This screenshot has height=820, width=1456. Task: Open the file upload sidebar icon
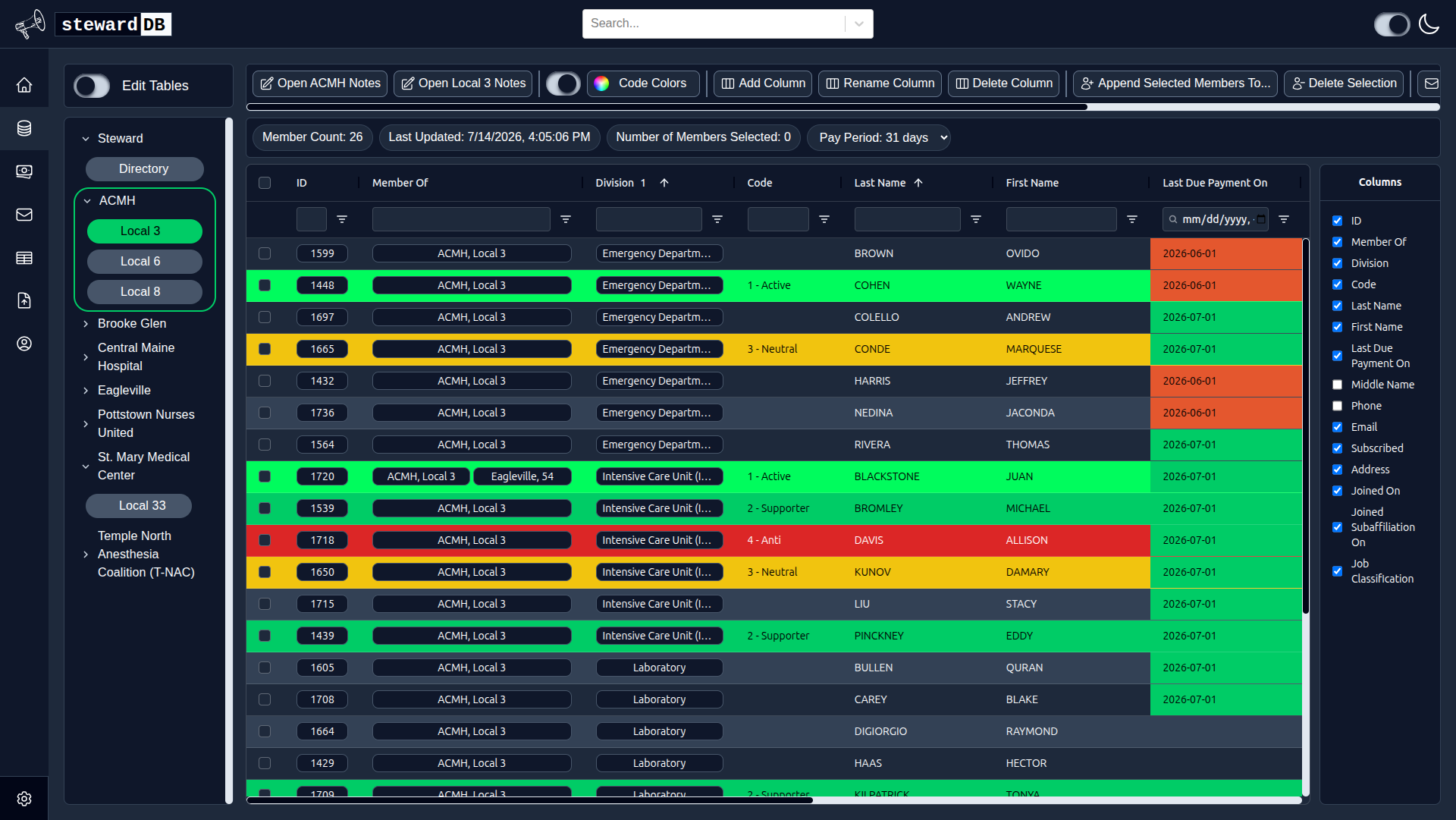click(x=24, y=300)
